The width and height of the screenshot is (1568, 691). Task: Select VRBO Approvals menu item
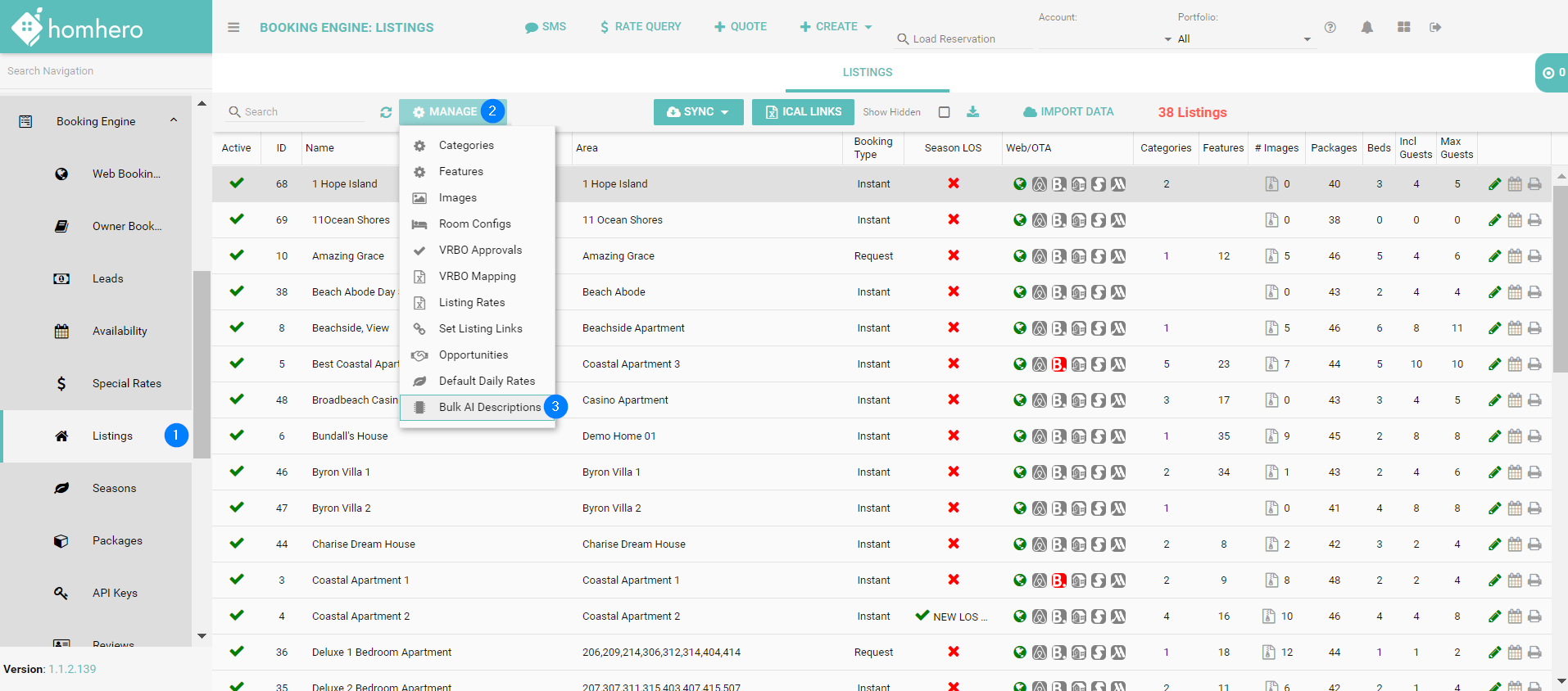(x=478, y=251)
